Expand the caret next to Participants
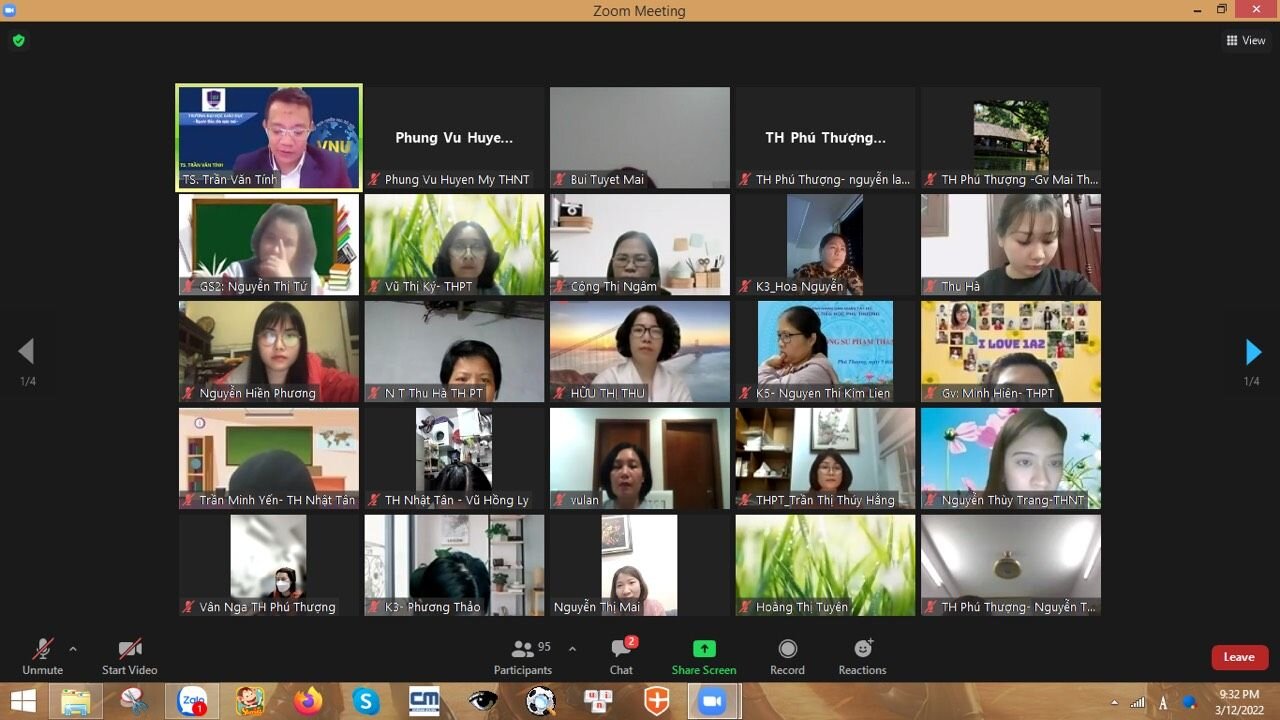Viewport: 1280px width, 720px height. point(572,649)
